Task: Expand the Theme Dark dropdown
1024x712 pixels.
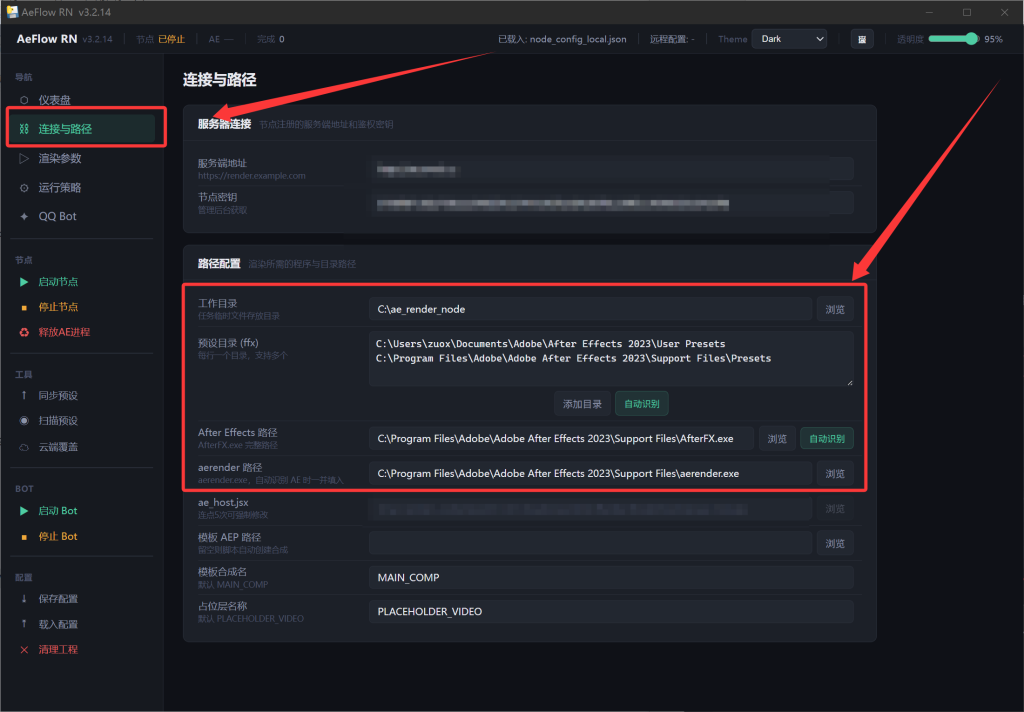Action: pos(790,39)
